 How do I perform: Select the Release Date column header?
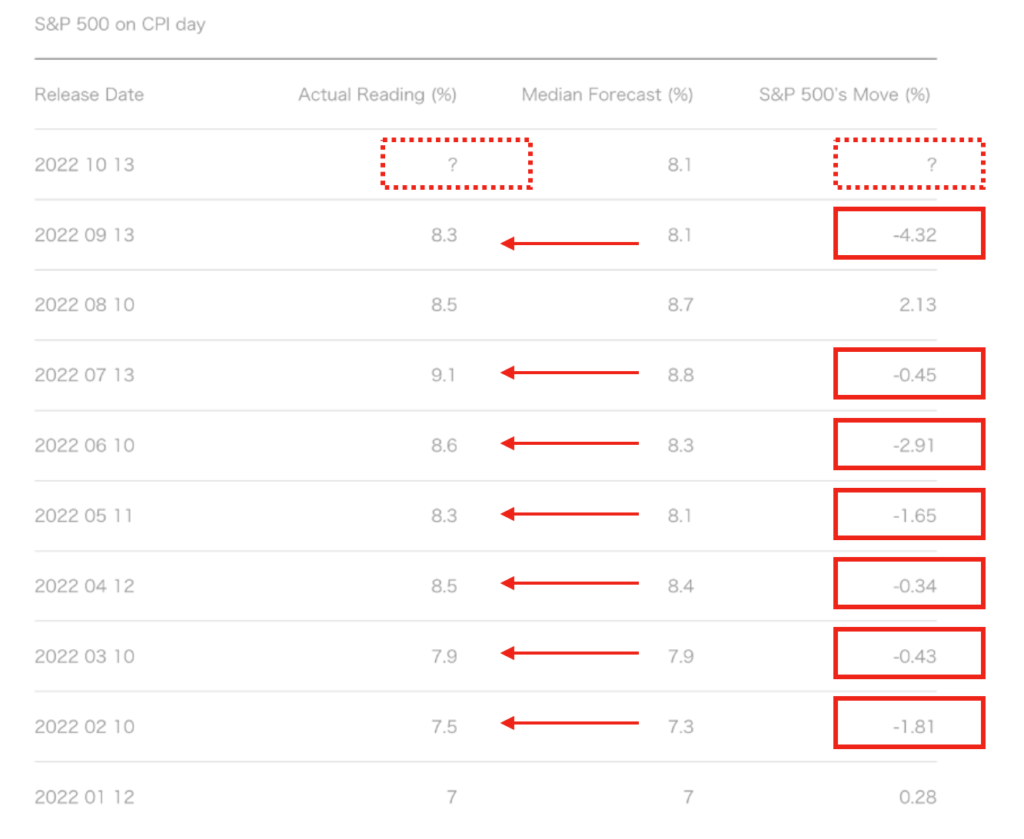89,95
